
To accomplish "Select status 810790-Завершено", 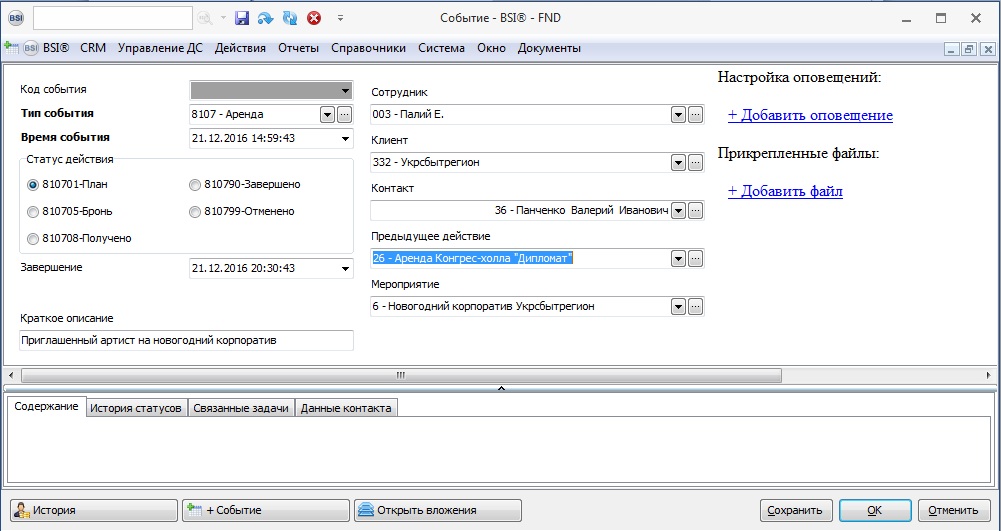I will tap(196, 185).
